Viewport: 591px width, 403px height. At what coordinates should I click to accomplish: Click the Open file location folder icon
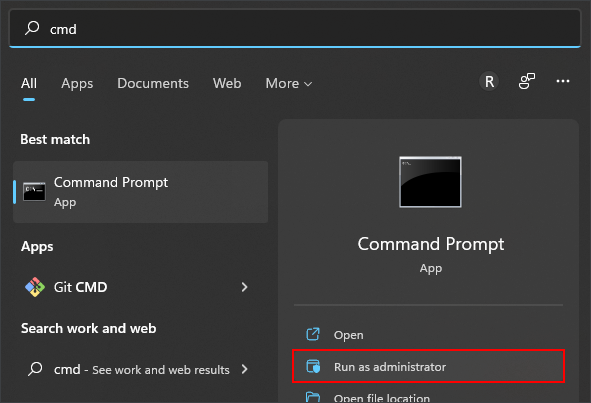click(313, 397)
